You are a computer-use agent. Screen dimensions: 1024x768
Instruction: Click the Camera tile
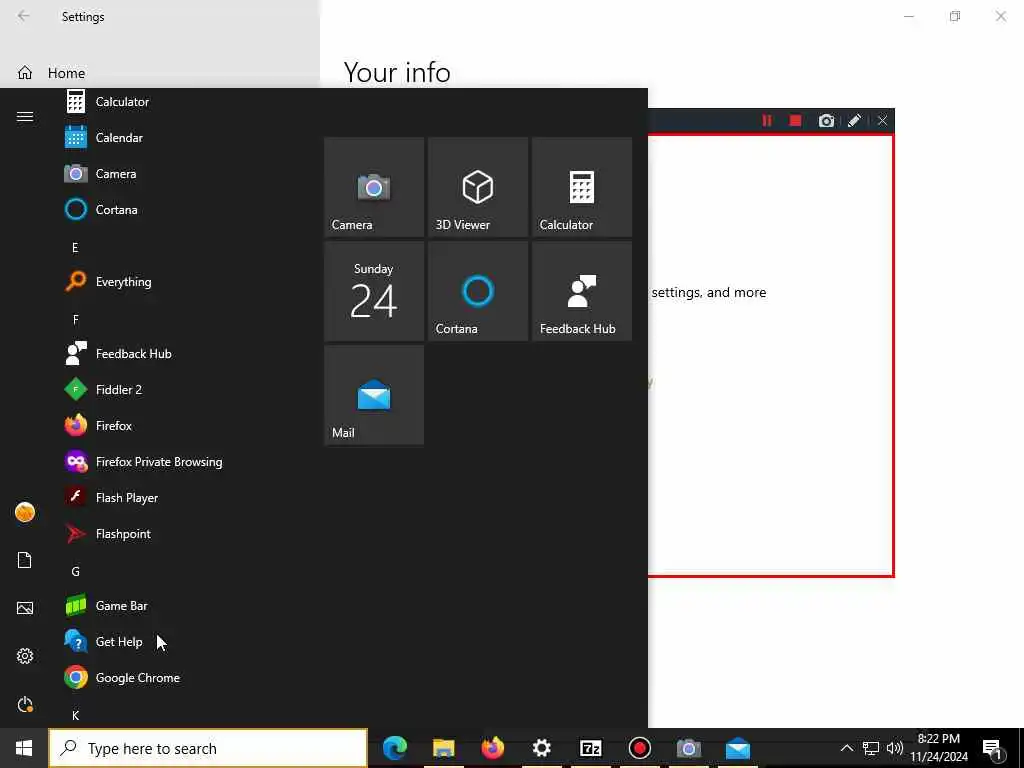374,187
